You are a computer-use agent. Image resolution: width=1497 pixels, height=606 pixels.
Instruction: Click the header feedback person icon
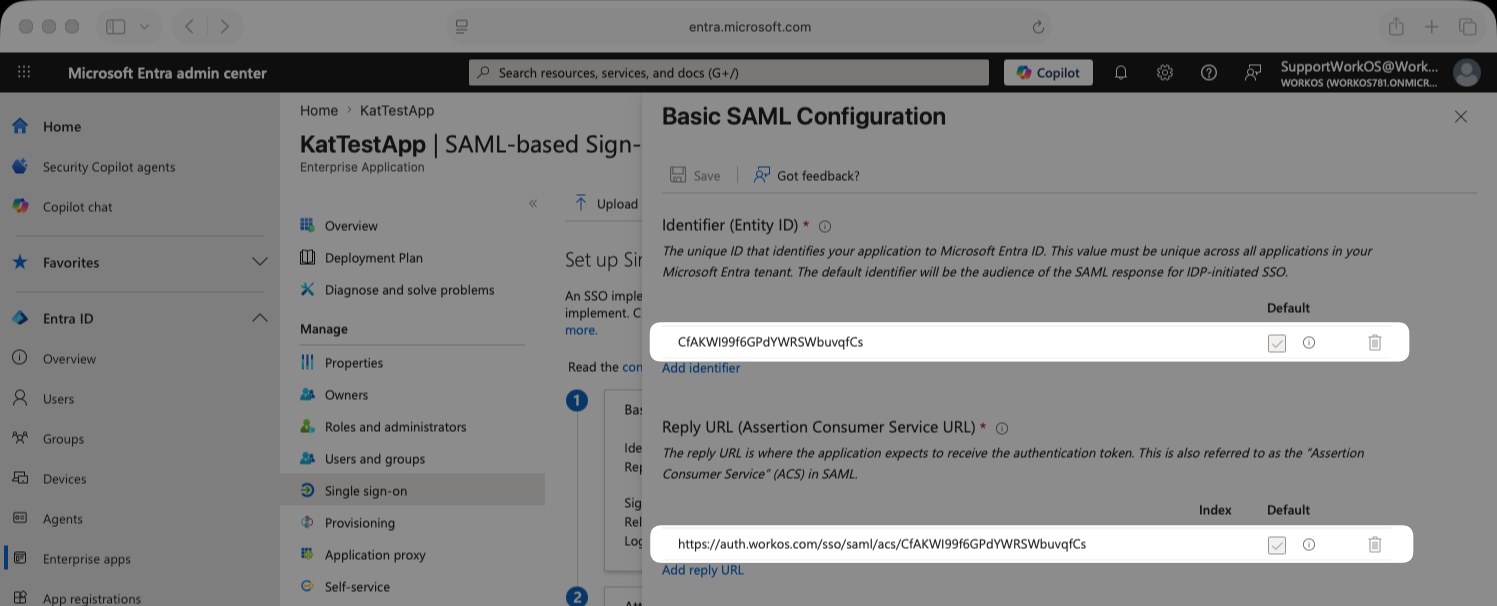[x=1253, y=72]
